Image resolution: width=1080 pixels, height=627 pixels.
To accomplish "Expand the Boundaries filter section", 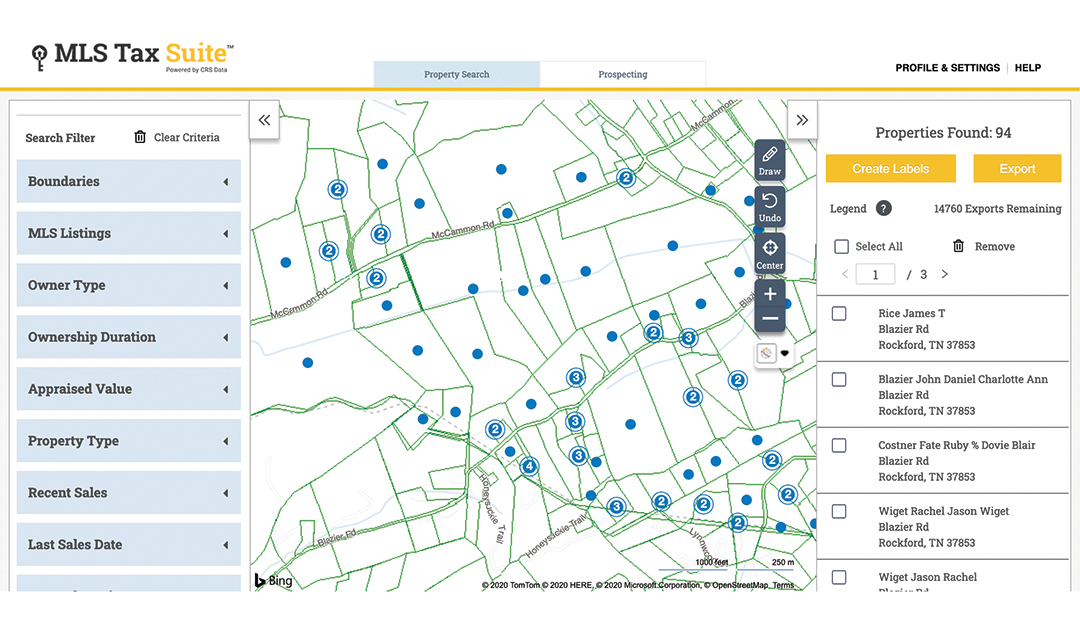I will tap(129, 182).
